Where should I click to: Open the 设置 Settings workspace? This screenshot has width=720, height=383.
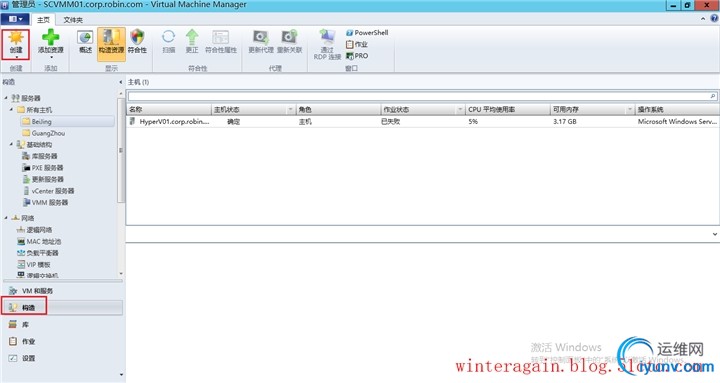point(63,358)
